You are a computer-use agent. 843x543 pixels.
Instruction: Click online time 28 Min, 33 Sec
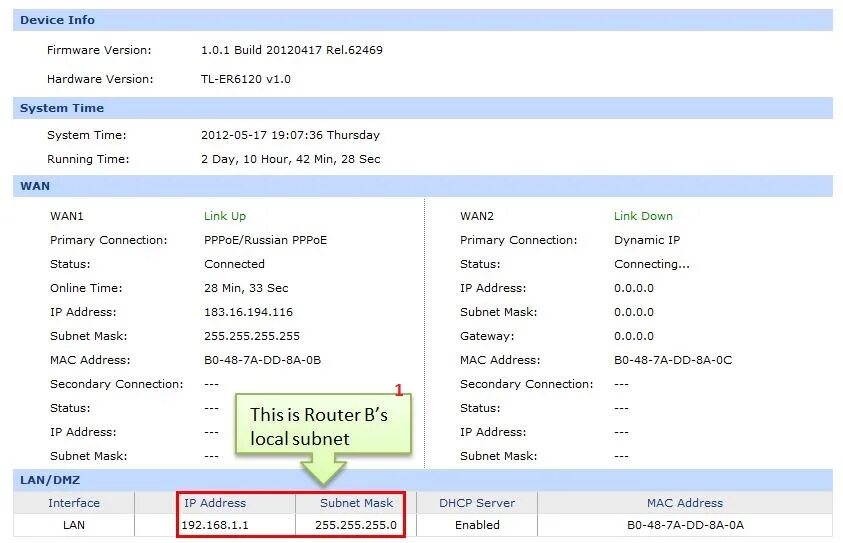[x=246, y=288]
